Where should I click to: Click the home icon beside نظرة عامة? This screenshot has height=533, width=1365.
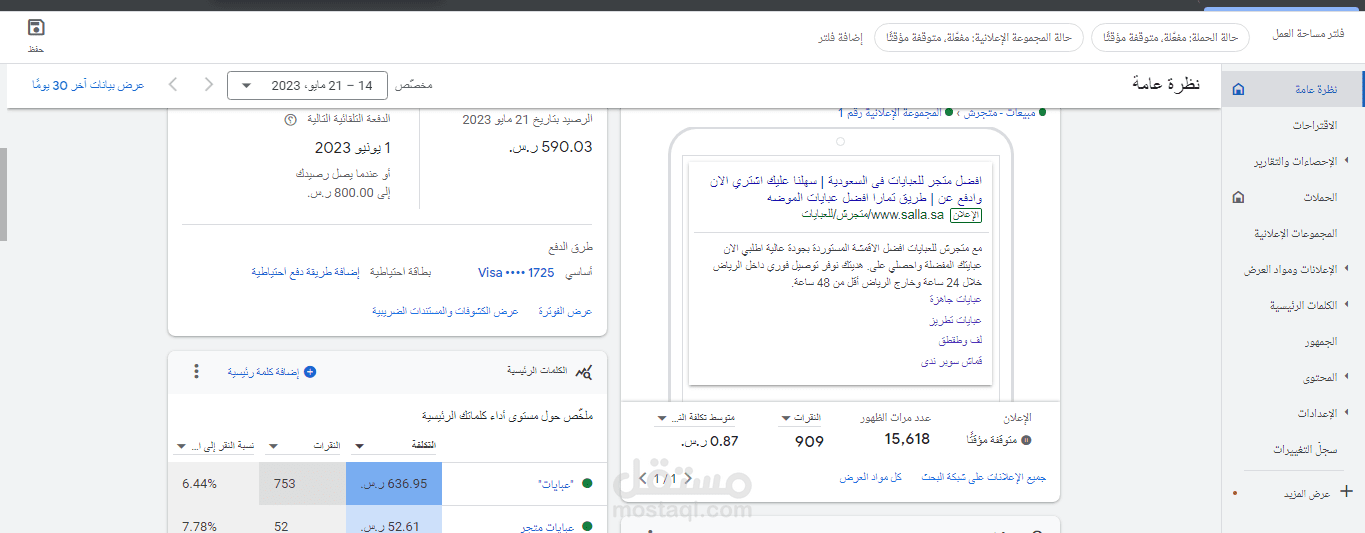click(1238, 89)
